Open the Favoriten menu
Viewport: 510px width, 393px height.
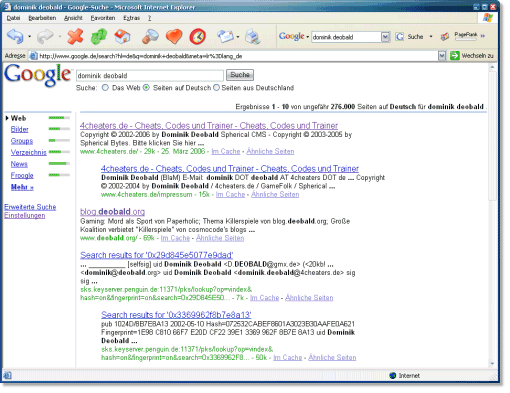tap(103, 18)
